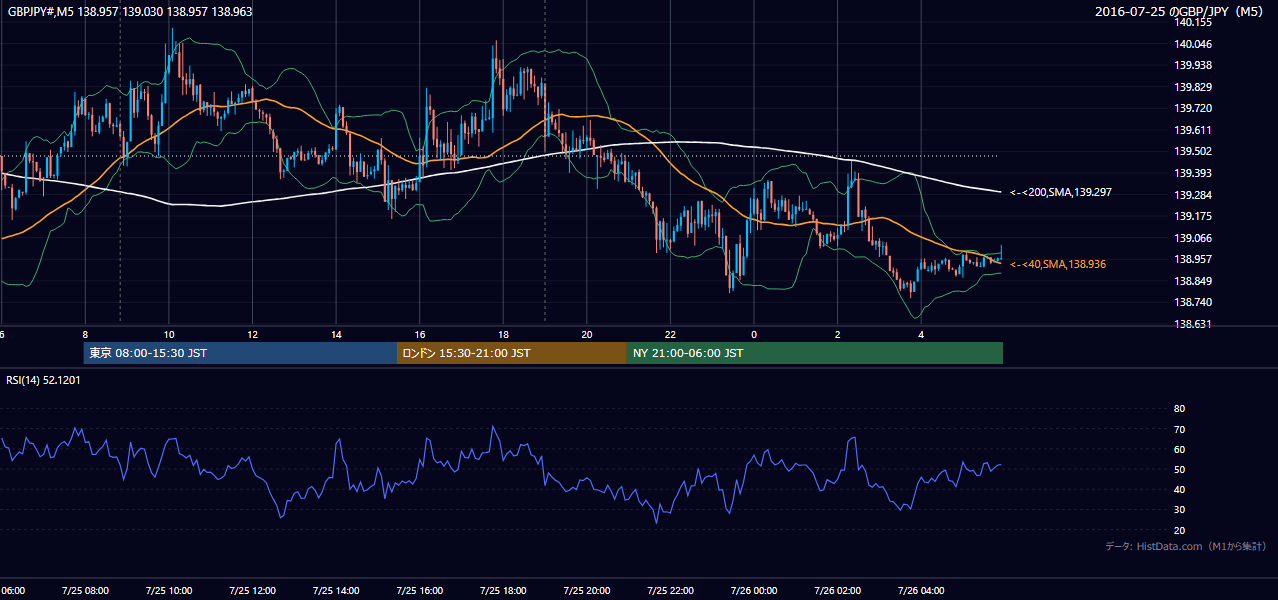Click the RSI 80 level label
Image resolution: width=1278 pixels, height=600 pixels.
(1179, 409)
